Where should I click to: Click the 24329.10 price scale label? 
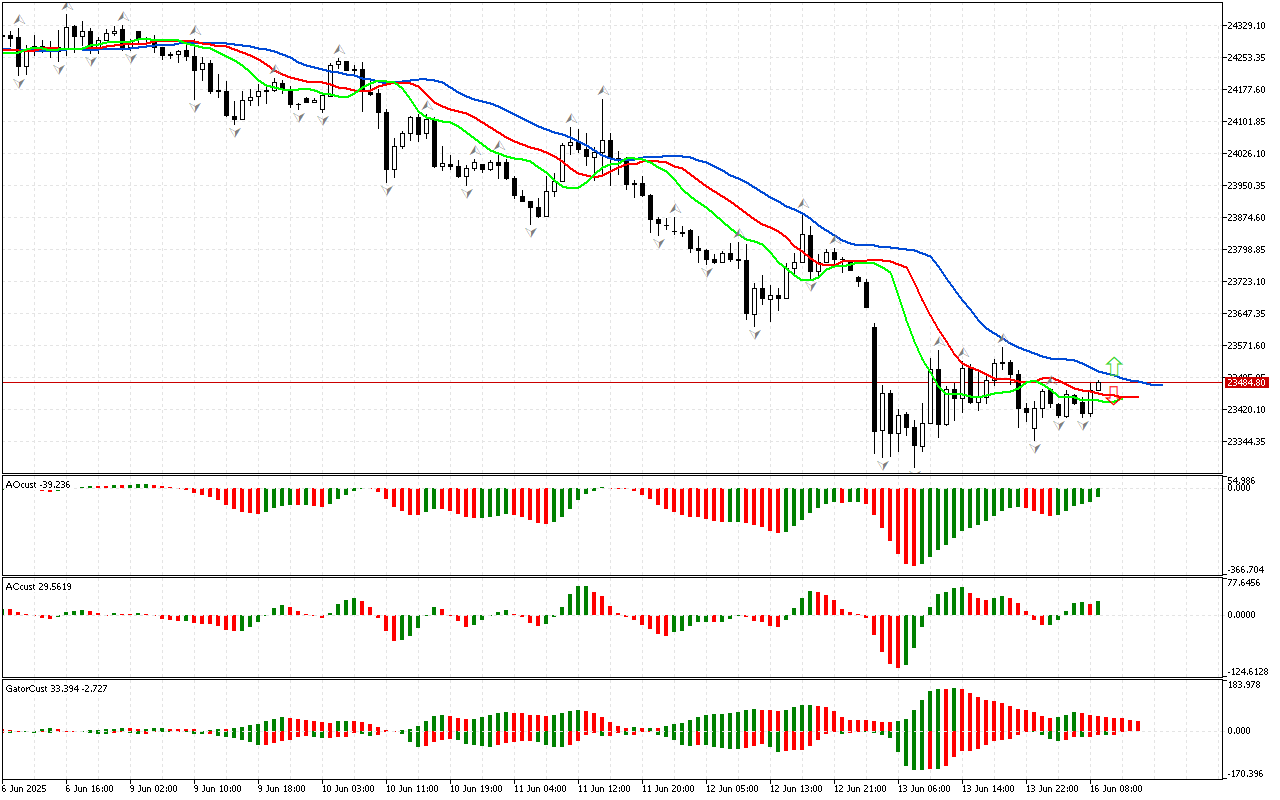click(1246, 25)
